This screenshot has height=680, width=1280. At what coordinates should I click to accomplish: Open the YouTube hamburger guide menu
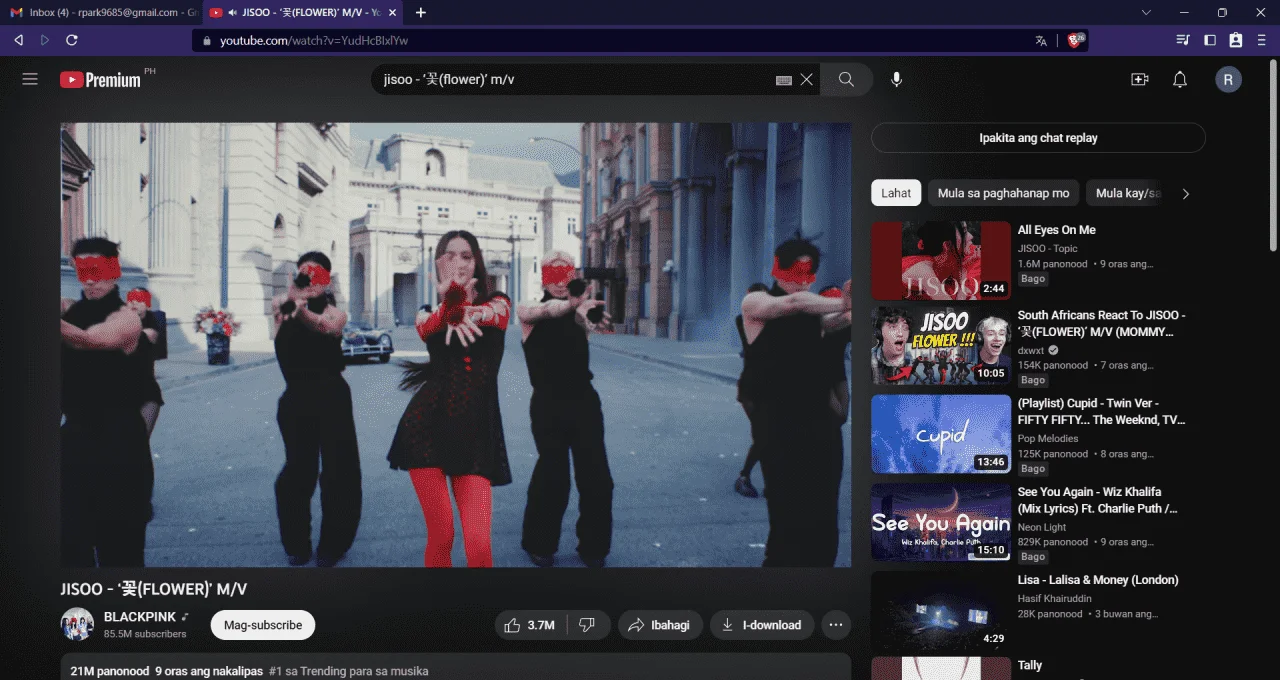(x=30, y=79)
